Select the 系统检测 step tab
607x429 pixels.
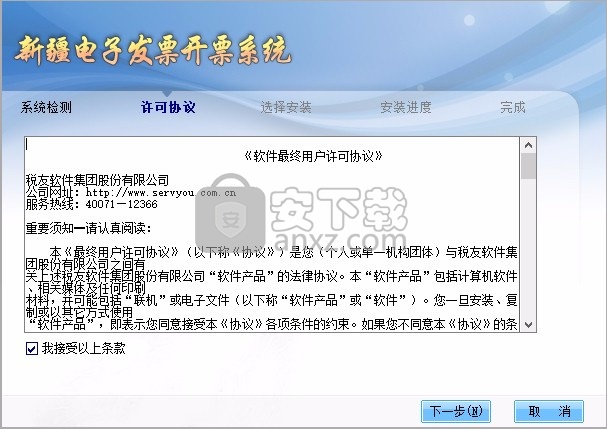tap(46, 107)
